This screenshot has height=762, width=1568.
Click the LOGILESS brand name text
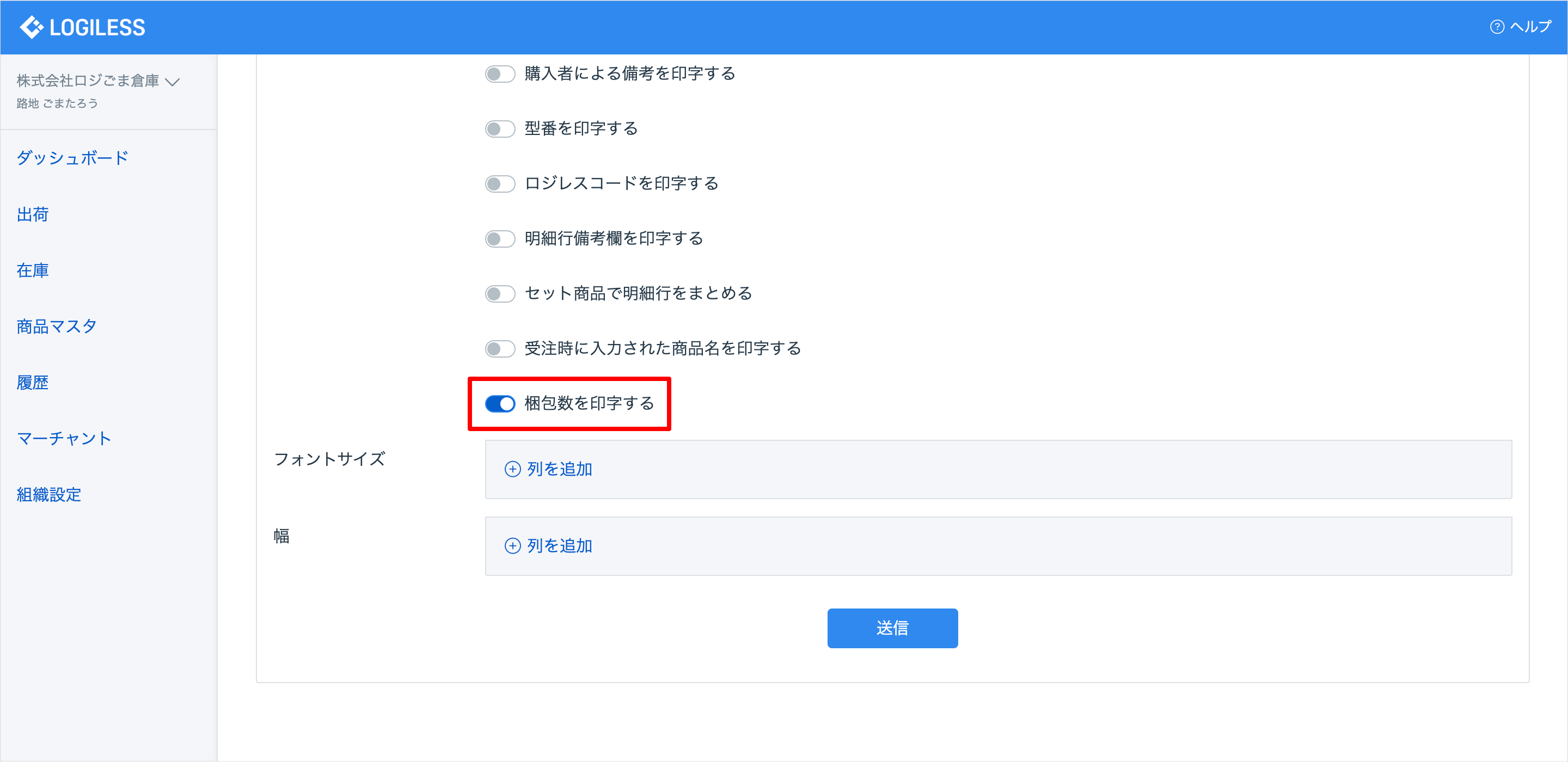point(97,27)
